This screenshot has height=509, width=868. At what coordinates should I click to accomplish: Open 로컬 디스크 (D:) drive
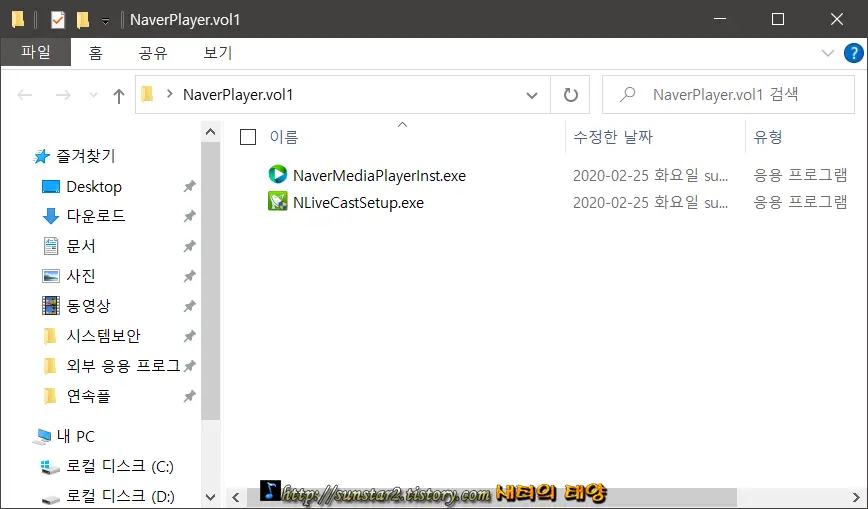click(x=120, y=496)
